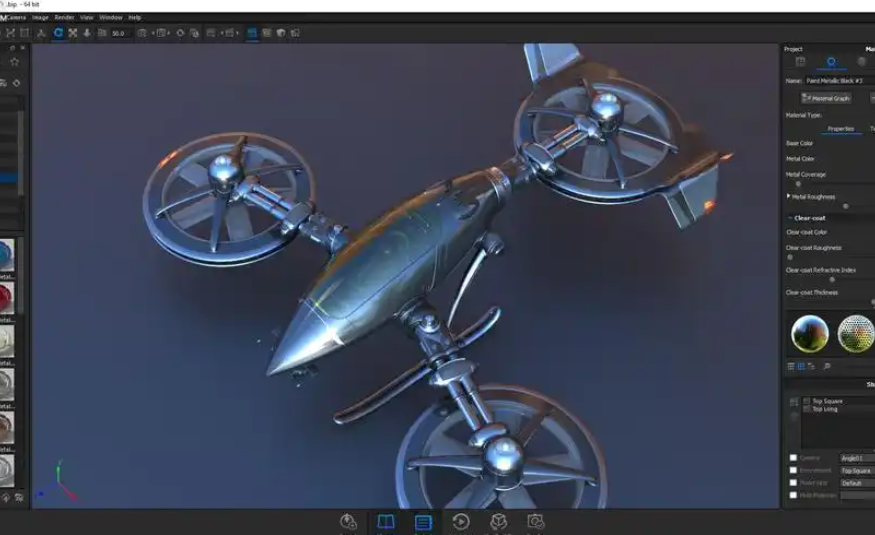Toggle the Environment checkbox
This screenshot has width=875, height=535.
(x=794, y=470)
